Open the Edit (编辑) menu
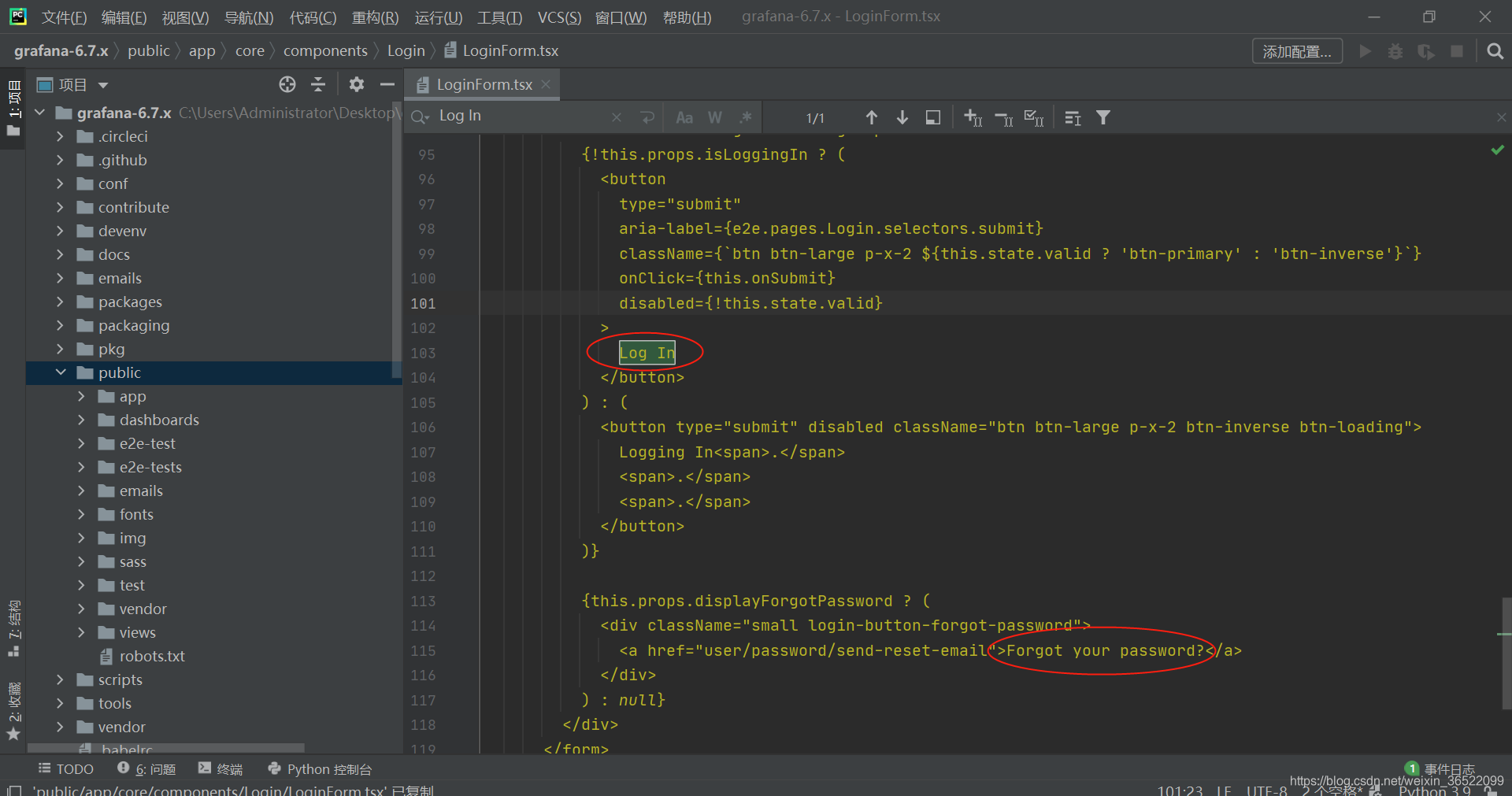This screenshot has width=1512, height=796. tap(124, 17)
